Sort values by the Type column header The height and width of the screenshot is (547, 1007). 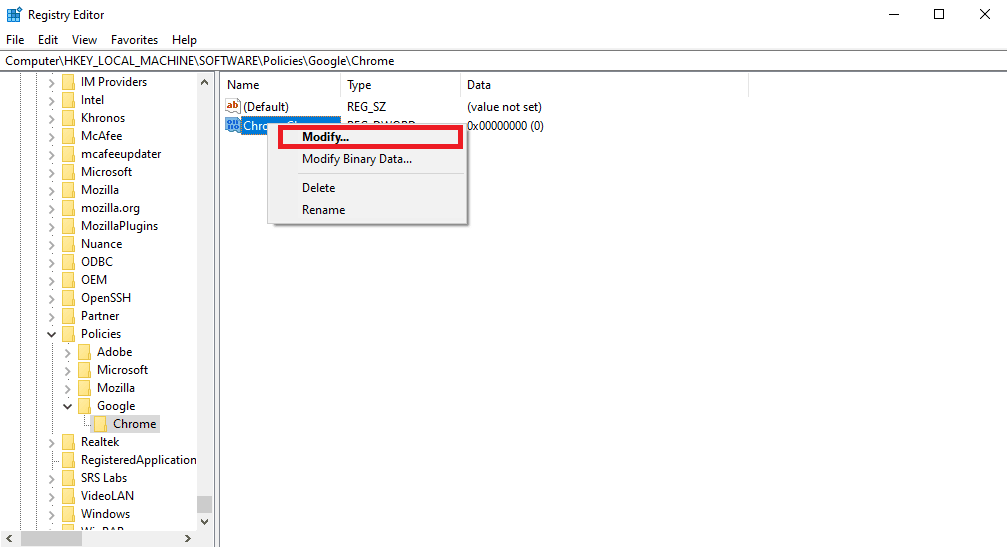pos(400,85)
